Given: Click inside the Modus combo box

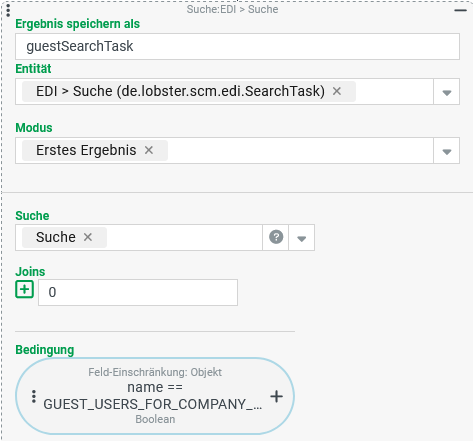Looking at the screenshot, I should coord(300,150).
